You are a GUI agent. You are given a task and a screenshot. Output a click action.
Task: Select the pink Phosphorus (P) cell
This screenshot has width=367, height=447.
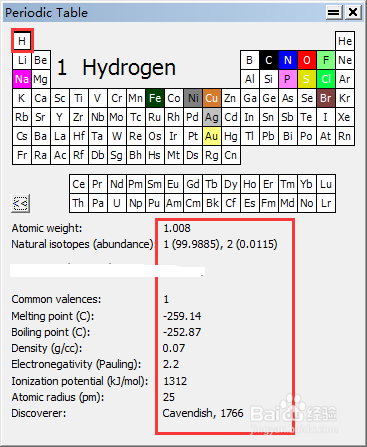tap(288, 79)
